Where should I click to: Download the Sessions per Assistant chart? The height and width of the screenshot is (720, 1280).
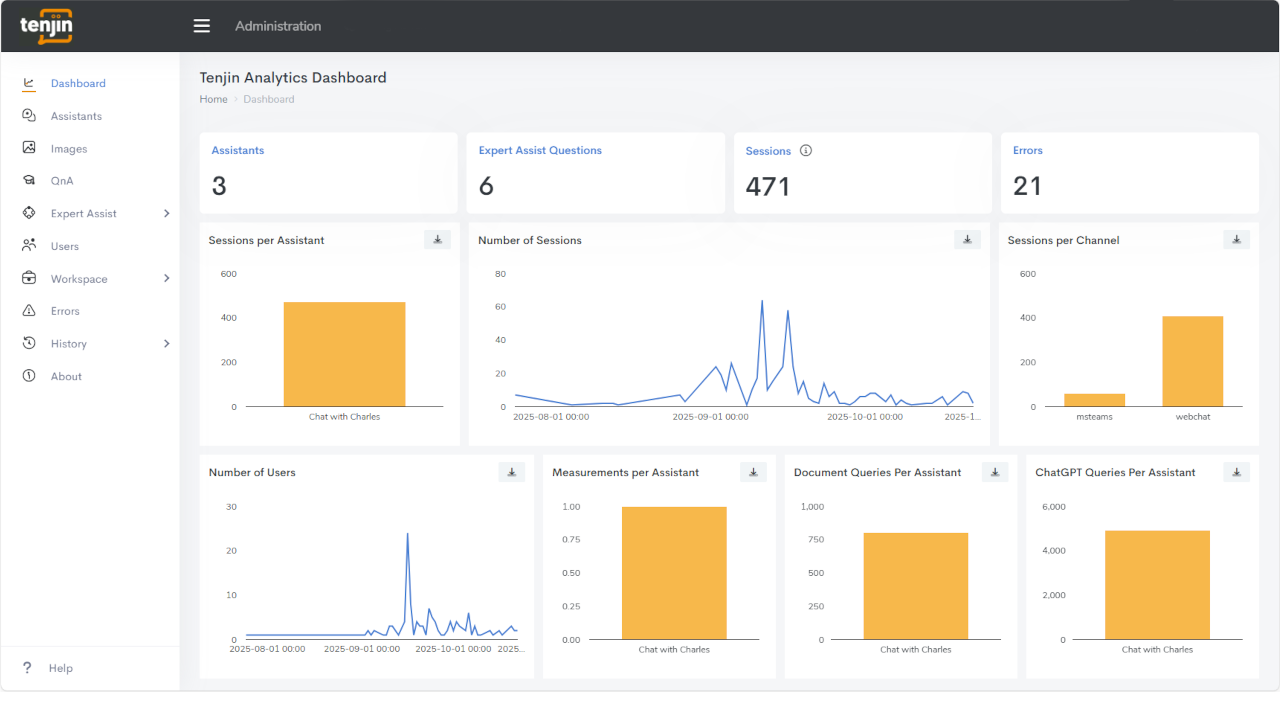tap(437, 240)
